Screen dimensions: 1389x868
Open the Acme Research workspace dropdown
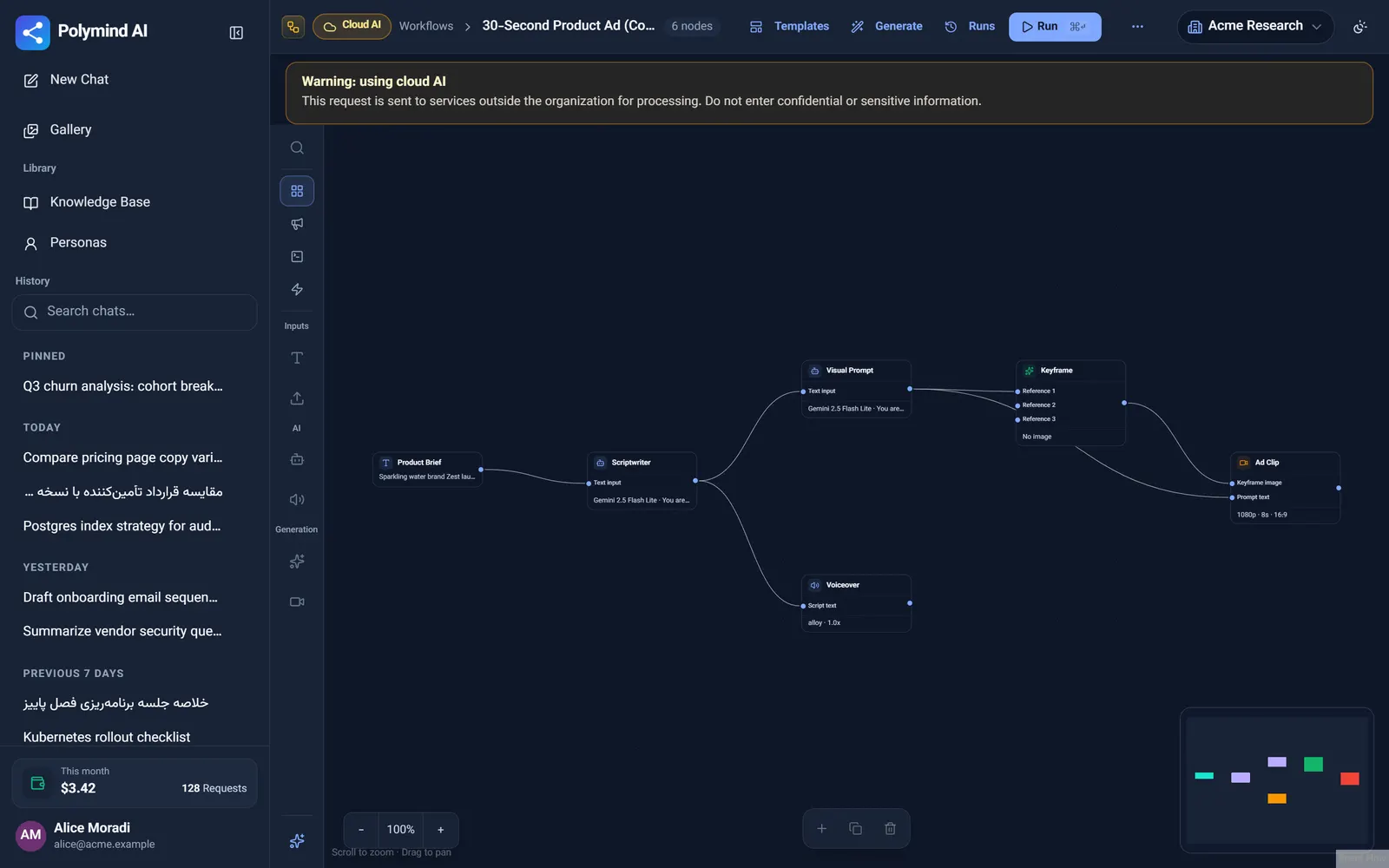(x=1254, y=27)
